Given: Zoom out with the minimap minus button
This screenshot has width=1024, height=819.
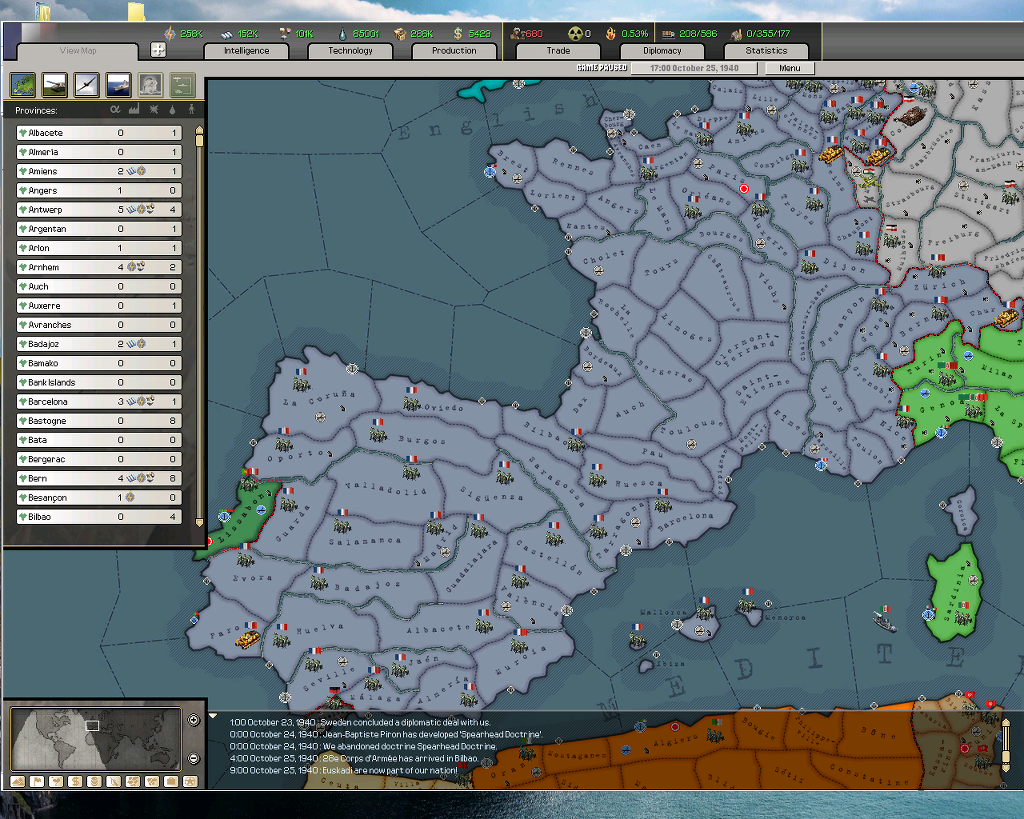Looking at the screenshot, I should pyautogui.click(x=193, y=758).
